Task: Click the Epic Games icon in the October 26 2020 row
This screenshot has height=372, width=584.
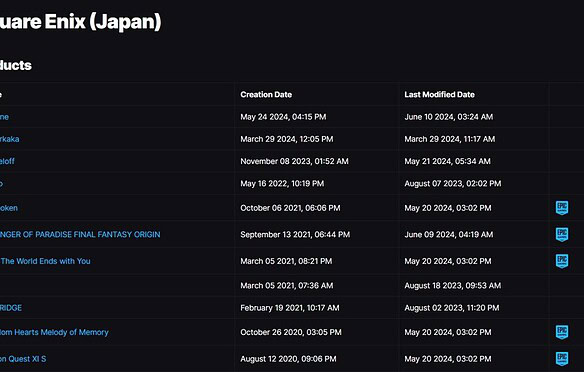Action: tap(562, 332)
